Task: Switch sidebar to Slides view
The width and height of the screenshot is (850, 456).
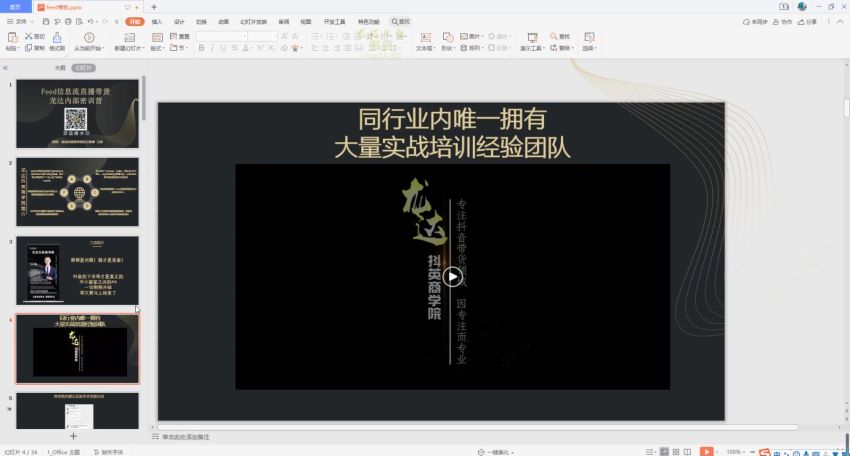Action: 83,68
